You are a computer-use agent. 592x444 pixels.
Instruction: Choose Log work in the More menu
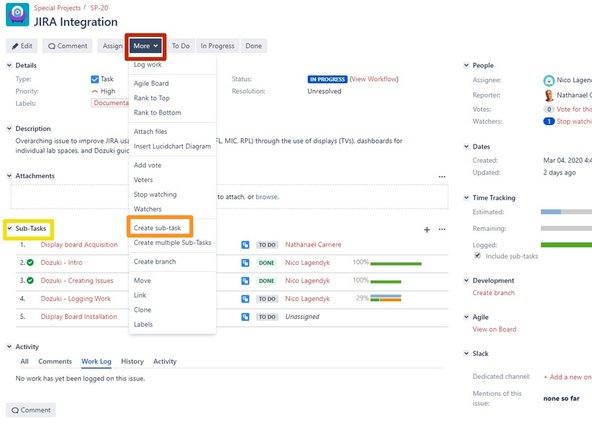[x=148, y=65]
